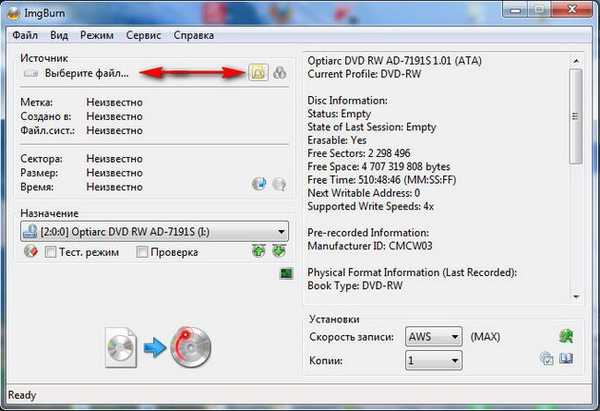Click the Free Space: 4 707 319 808 bytes line
The image size is (600, 411).
pyautogui.click(x=379, y=167)
